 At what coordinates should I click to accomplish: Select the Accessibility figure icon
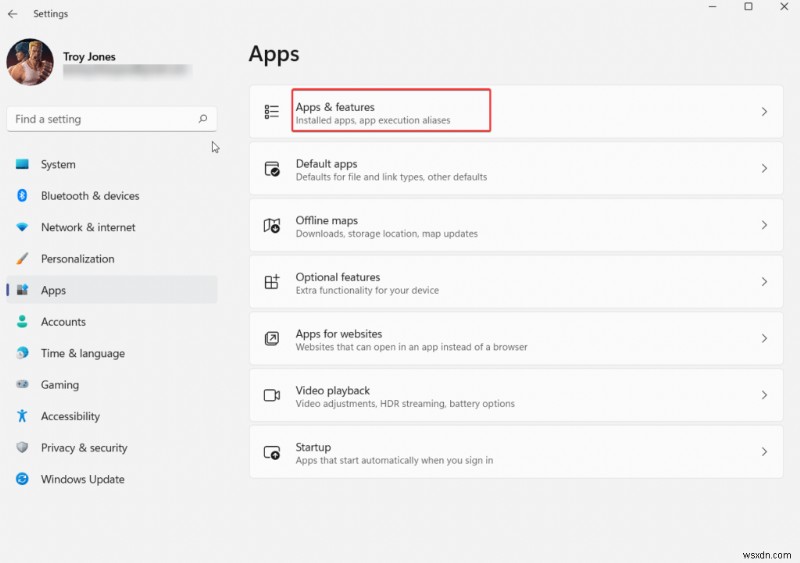coord(22,415)
